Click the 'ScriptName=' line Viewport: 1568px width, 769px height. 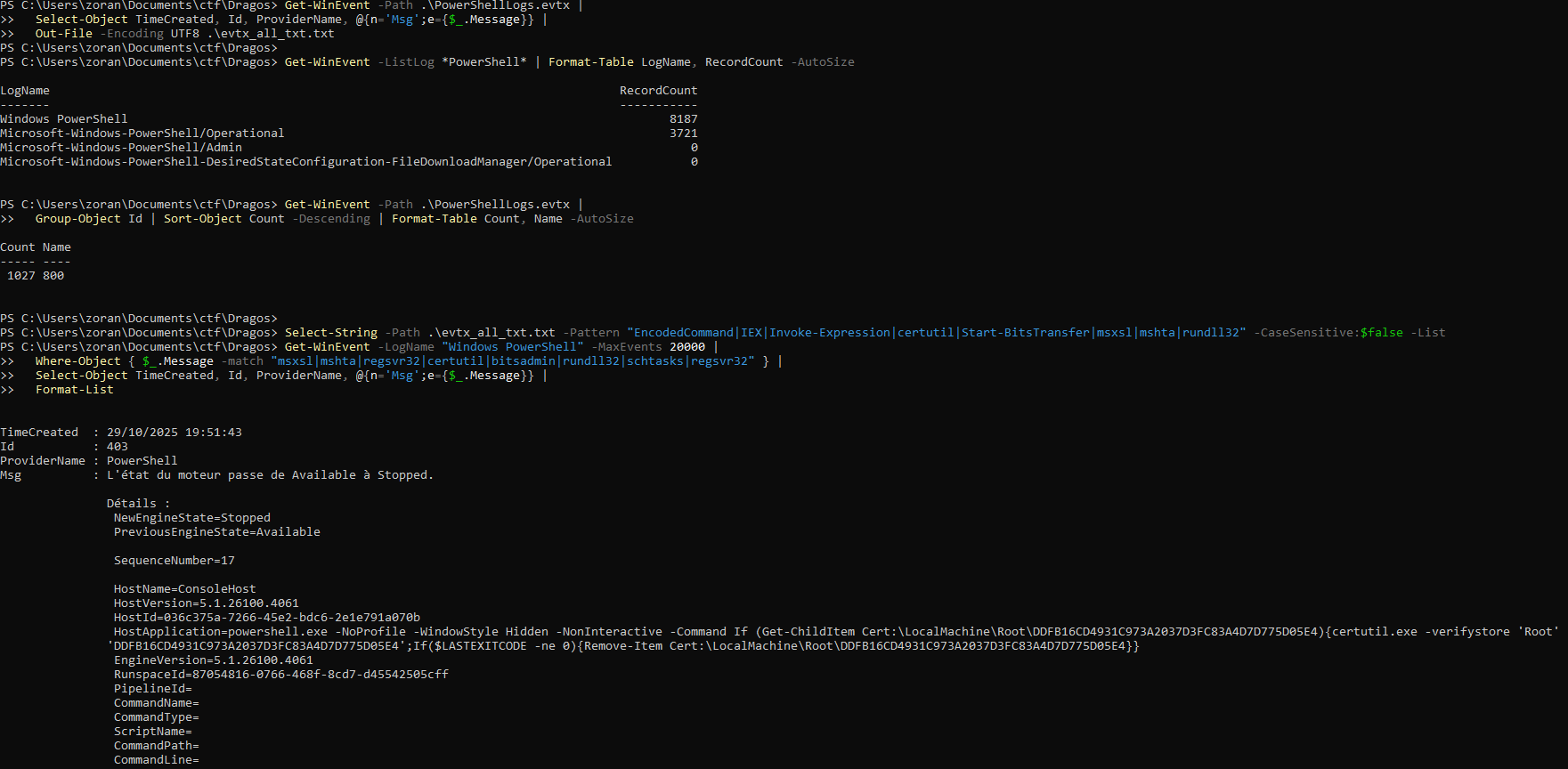pos(153,731)
